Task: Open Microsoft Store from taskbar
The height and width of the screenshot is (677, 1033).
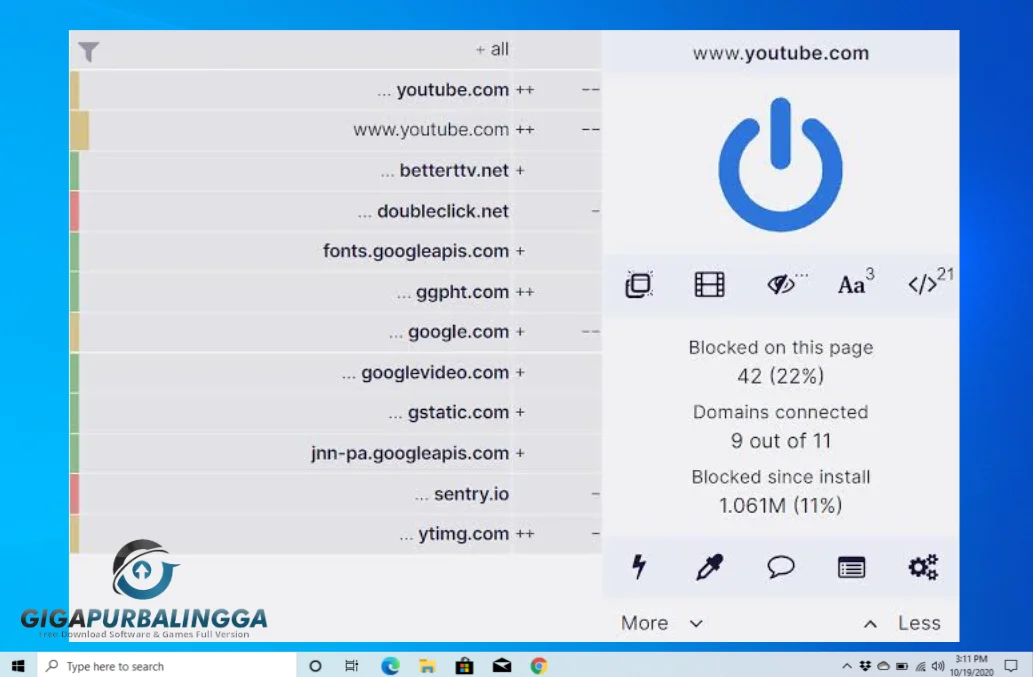Action: 464,666
